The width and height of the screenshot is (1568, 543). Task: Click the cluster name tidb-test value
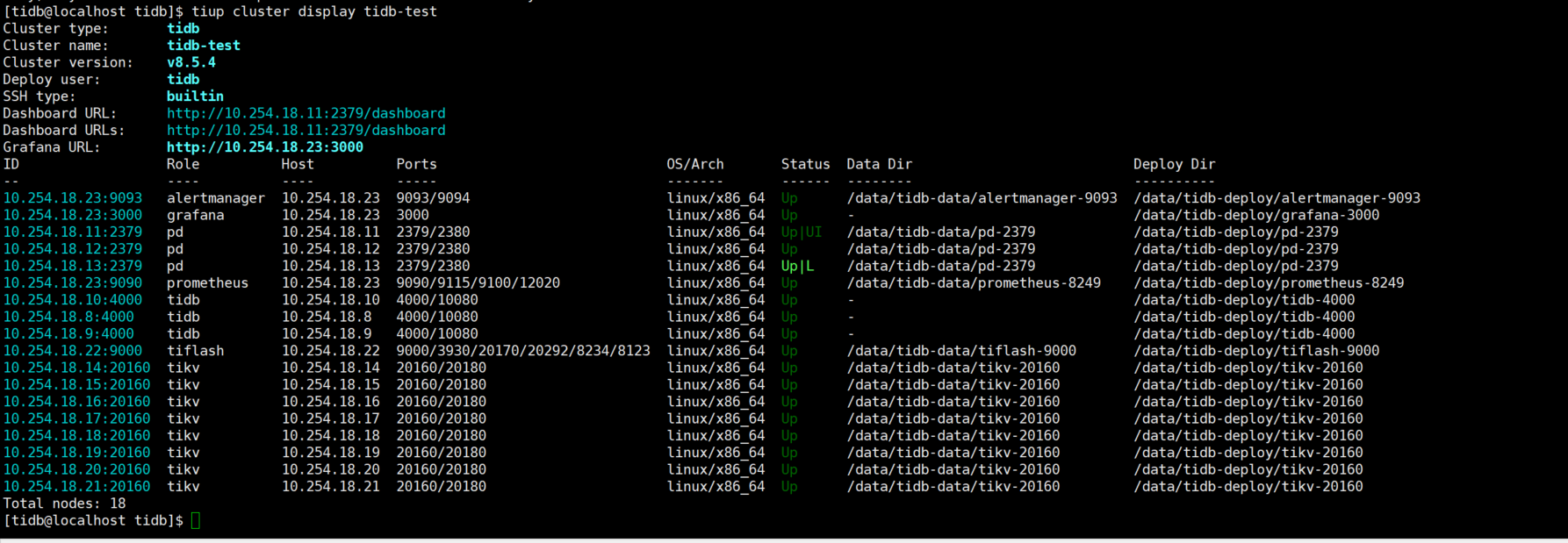203,46
